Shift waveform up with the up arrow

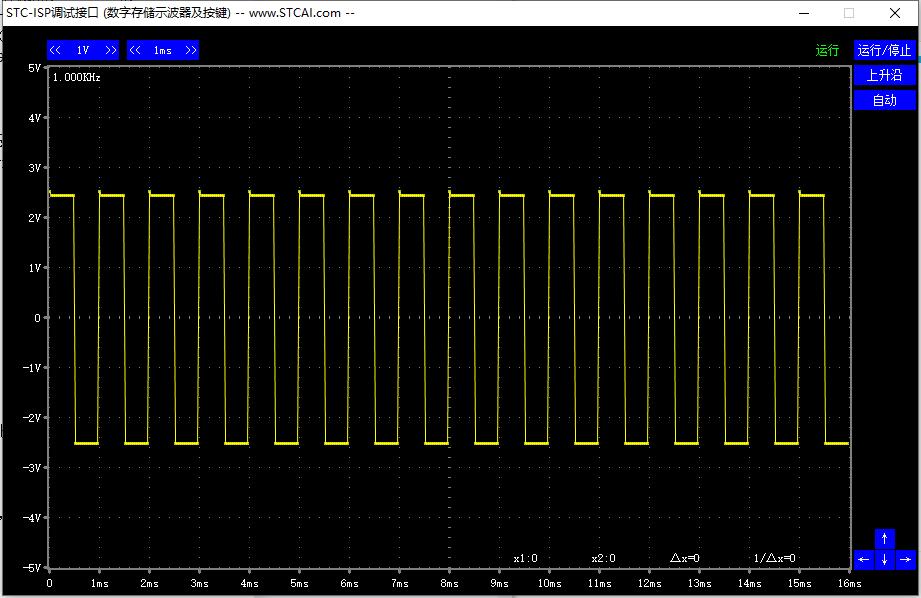884,538
